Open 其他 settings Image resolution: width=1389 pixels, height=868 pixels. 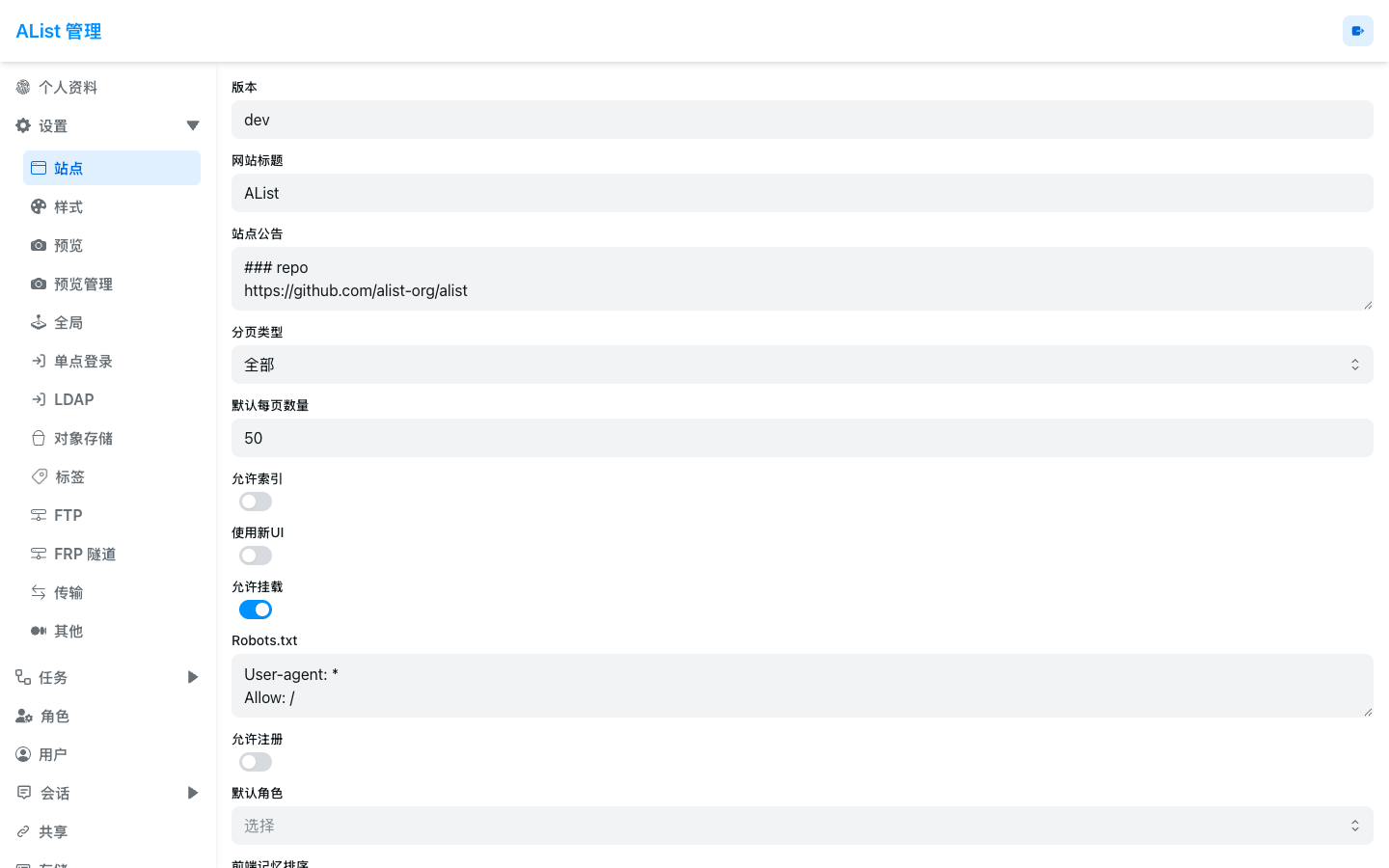coord(112,631)
